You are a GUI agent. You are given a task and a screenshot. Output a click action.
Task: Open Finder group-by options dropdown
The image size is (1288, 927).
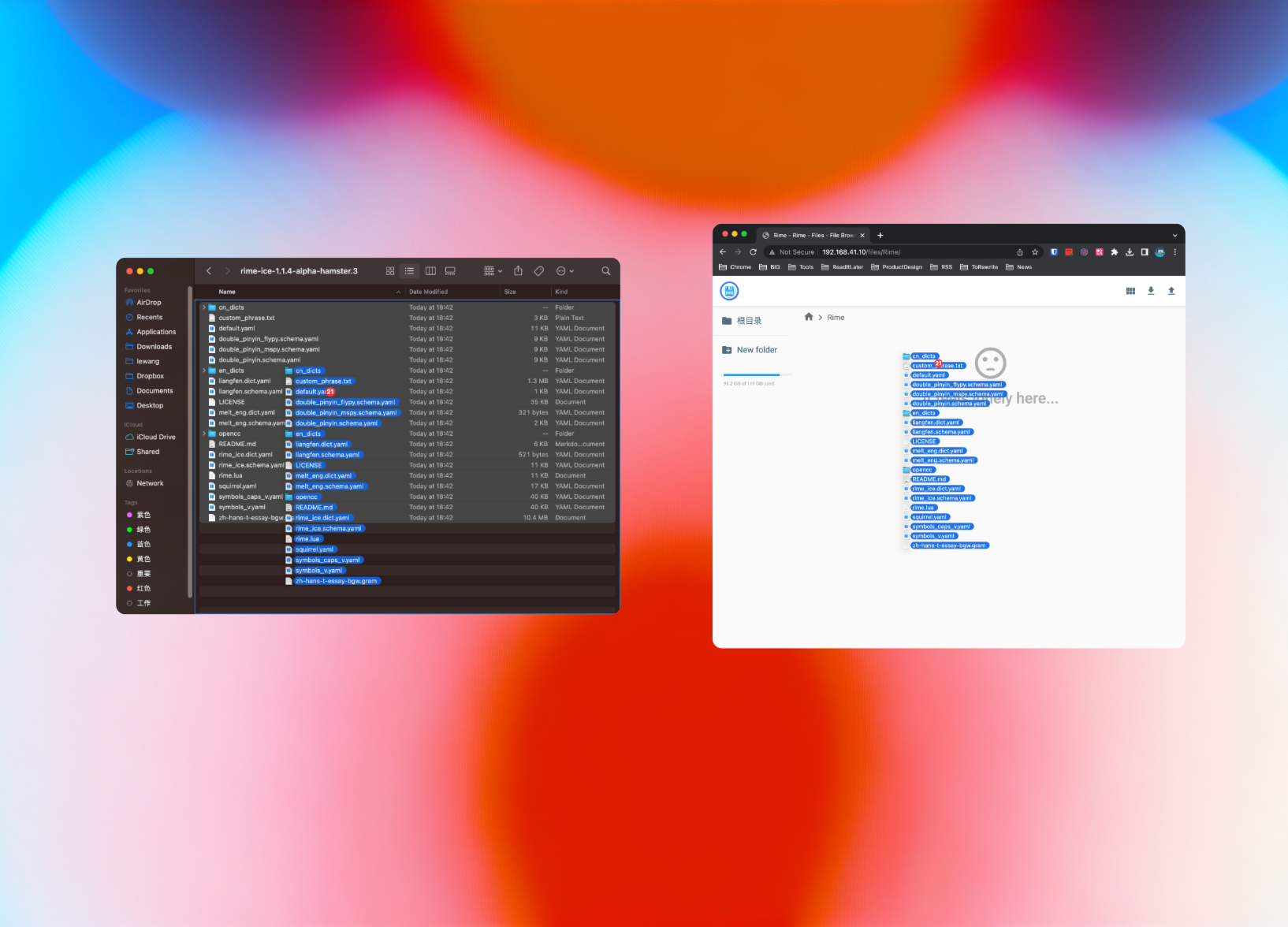click(x=493, y=271)
